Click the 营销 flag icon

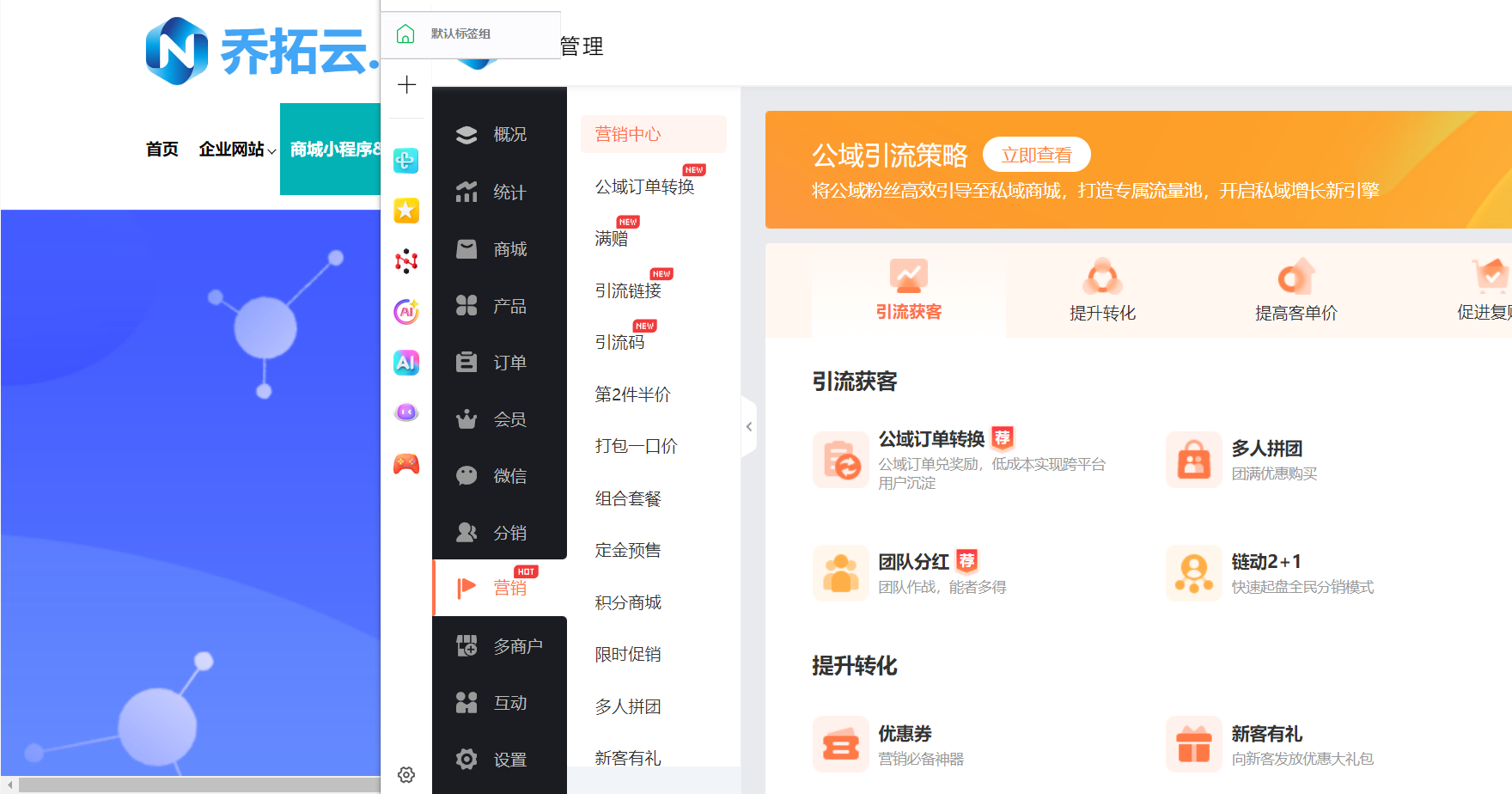click(x=466, y=588)
